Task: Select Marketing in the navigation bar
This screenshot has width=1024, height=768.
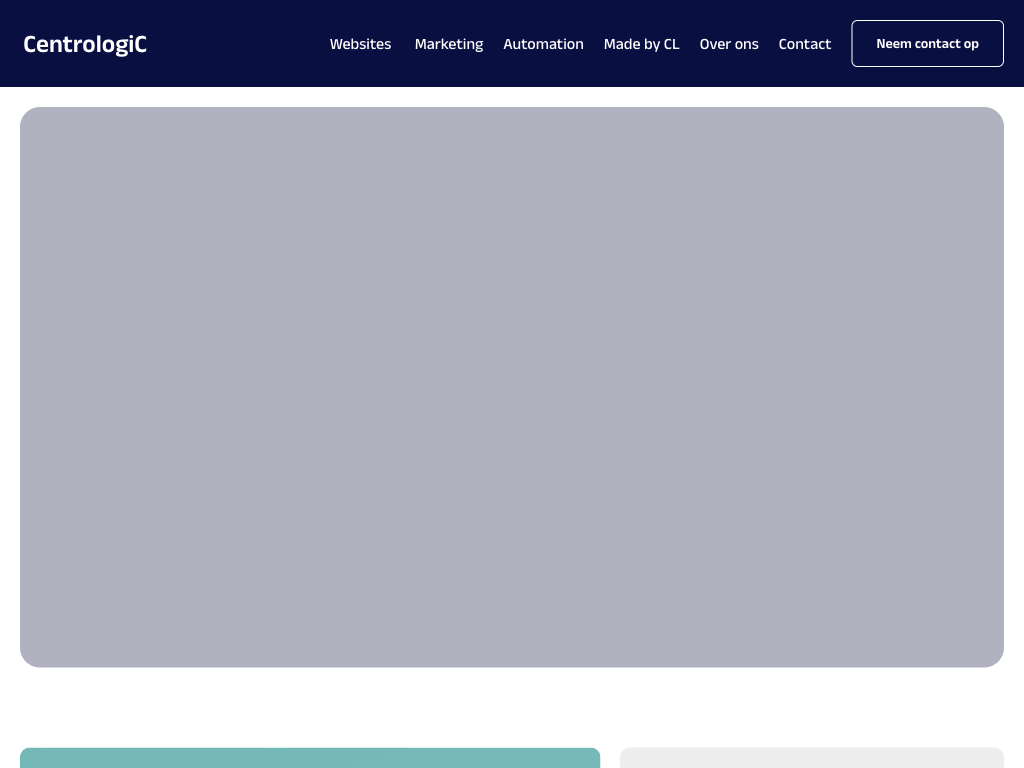Action: [x=448, y=44]
